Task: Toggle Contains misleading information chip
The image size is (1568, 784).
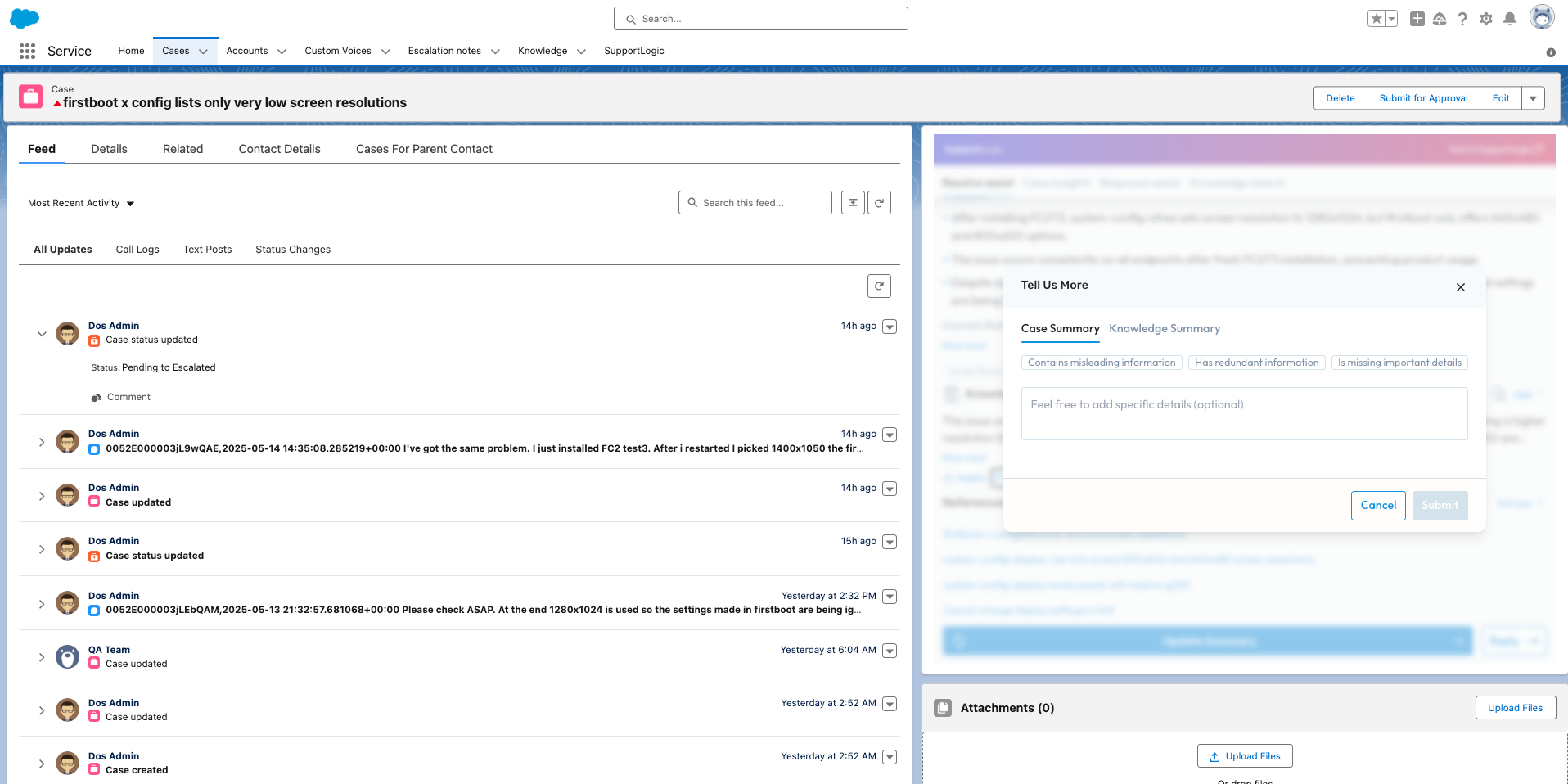Action: pyautogui.click(x=1102, y=363)
